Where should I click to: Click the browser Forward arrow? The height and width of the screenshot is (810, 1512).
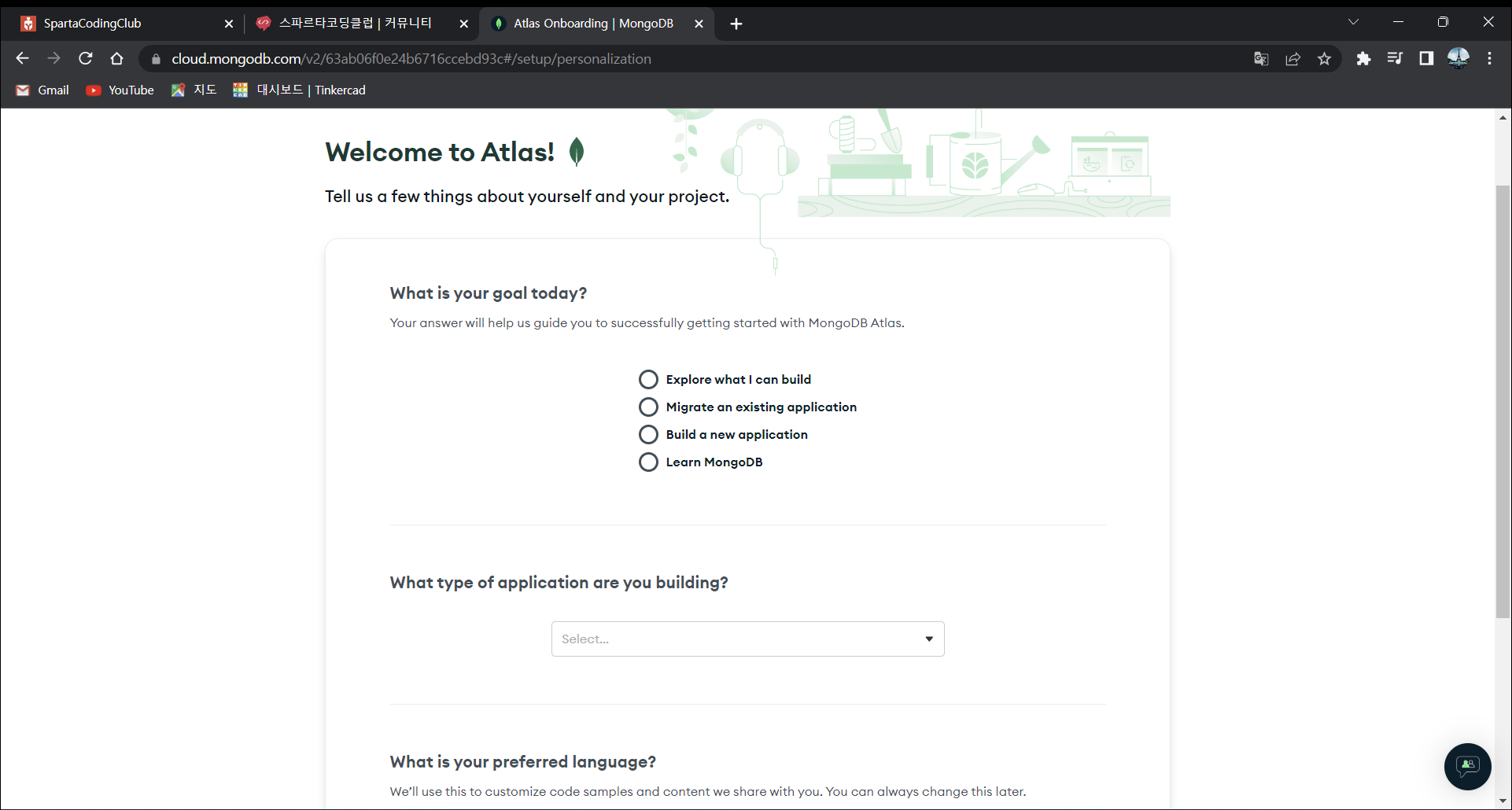[x=53, y=58]
